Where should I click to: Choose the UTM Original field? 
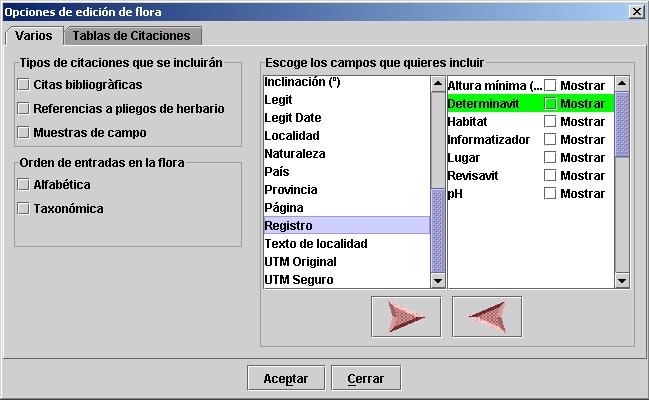pyautogui.click(x=347, y=262)
